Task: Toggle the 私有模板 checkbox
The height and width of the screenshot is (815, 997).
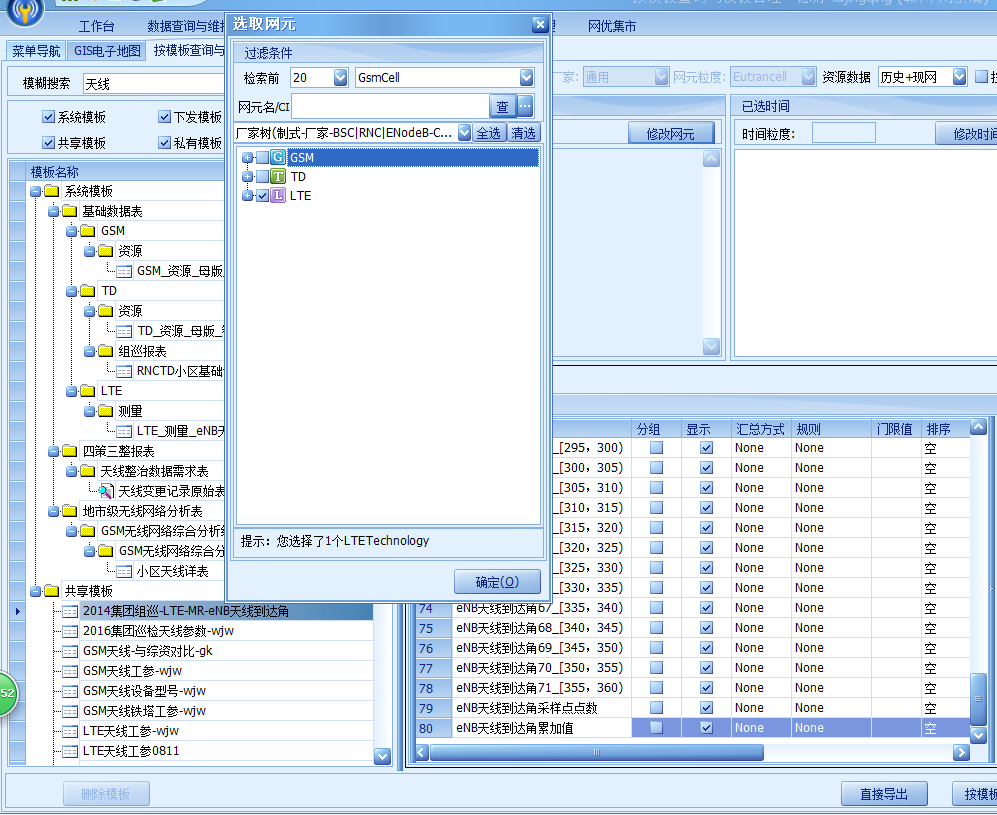Action: (x=165, y=142)
